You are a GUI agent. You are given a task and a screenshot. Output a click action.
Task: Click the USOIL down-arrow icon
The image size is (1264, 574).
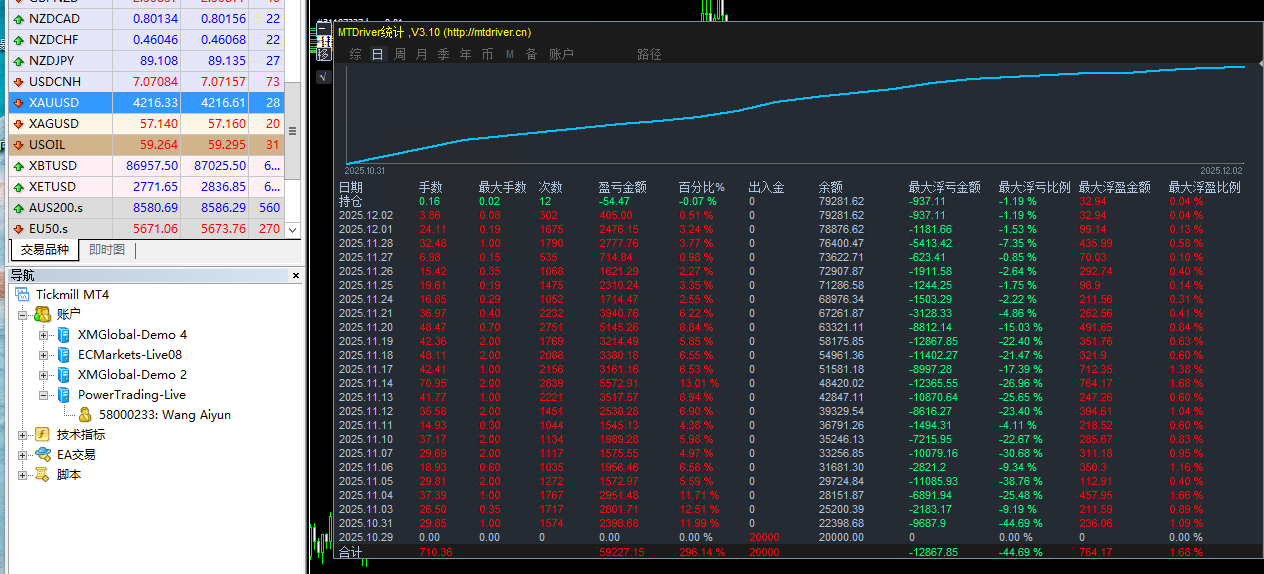click(x=19, y=144)
